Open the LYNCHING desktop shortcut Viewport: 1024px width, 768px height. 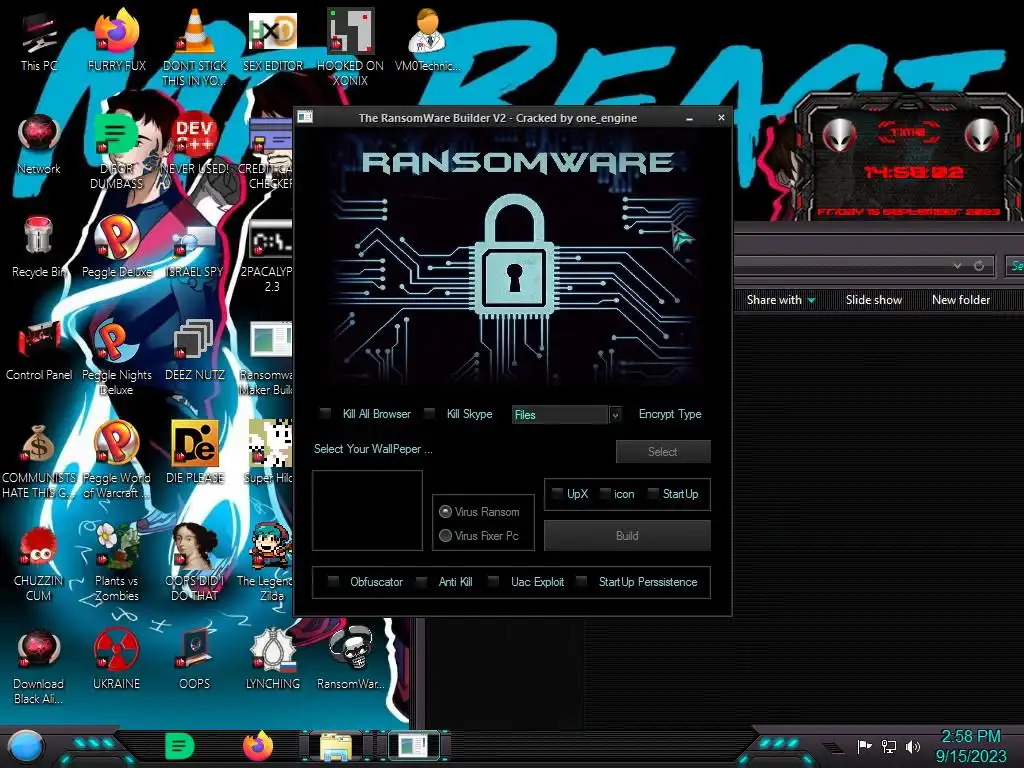tap(272, 658)
